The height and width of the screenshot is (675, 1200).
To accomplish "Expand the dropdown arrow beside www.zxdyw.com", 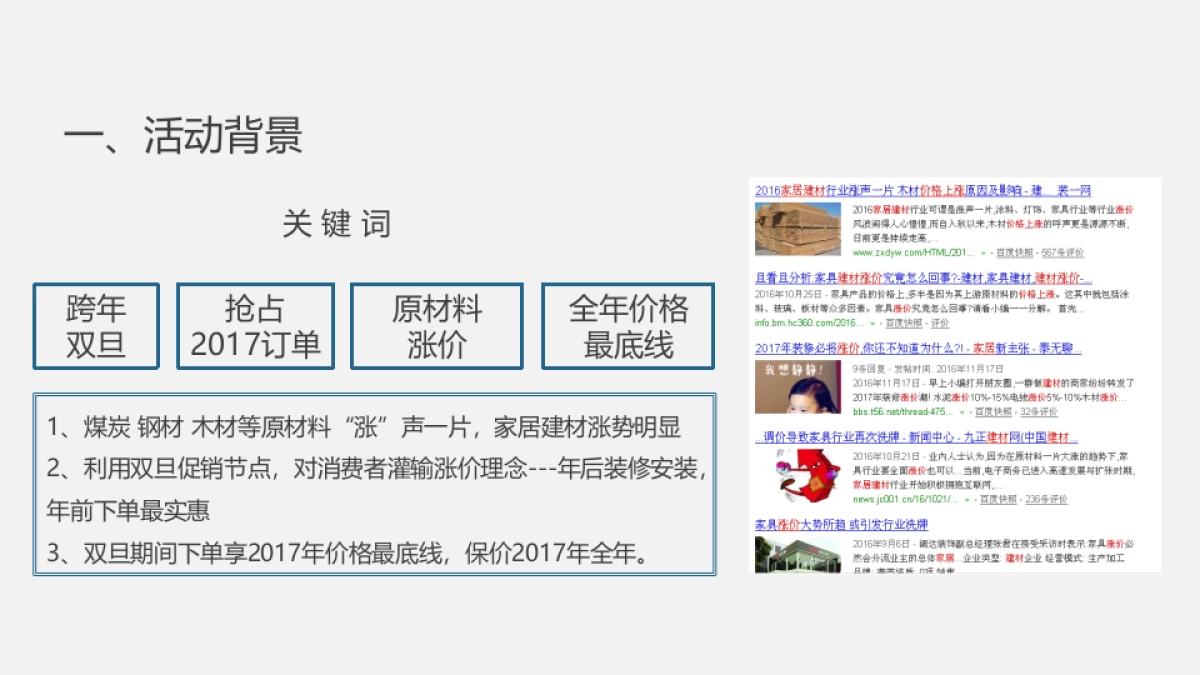I will coord(983,251).
